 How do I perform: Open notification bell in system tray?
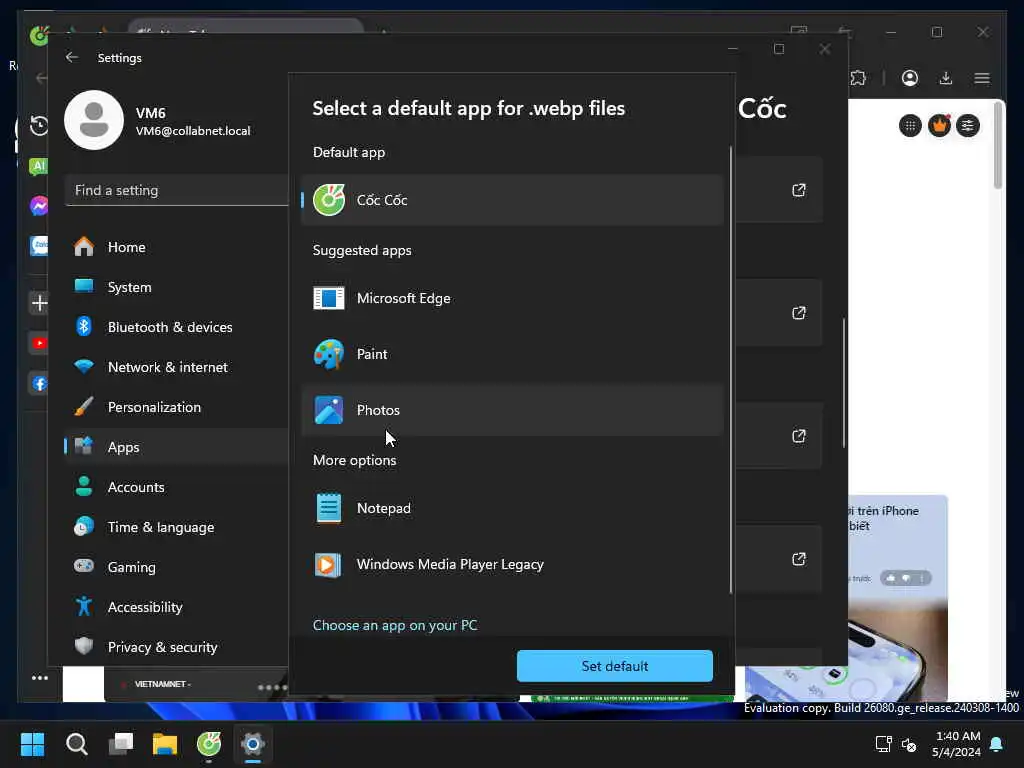pos(997,744)
